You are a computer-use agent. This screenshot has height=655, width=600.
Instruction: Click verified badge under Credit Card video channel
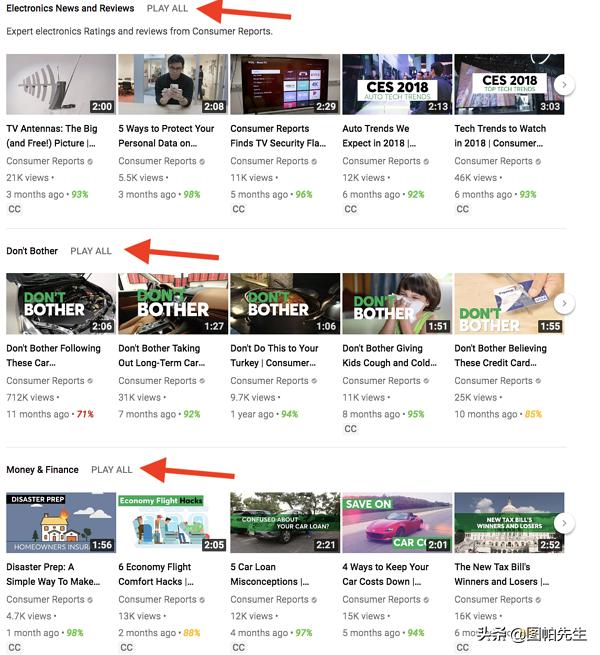[538, 381]
